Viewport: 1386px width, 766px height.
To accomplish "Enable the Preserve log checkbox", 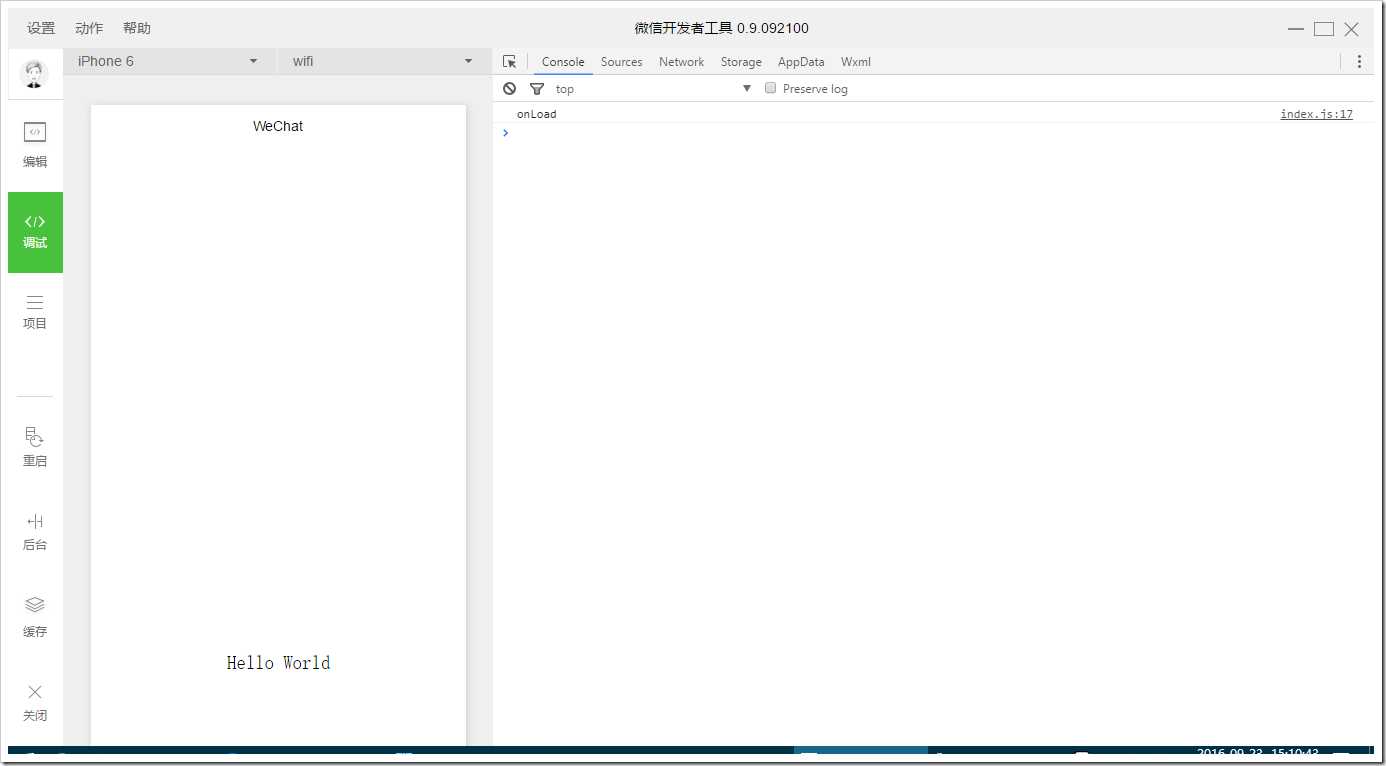I will tap(770, 88).
